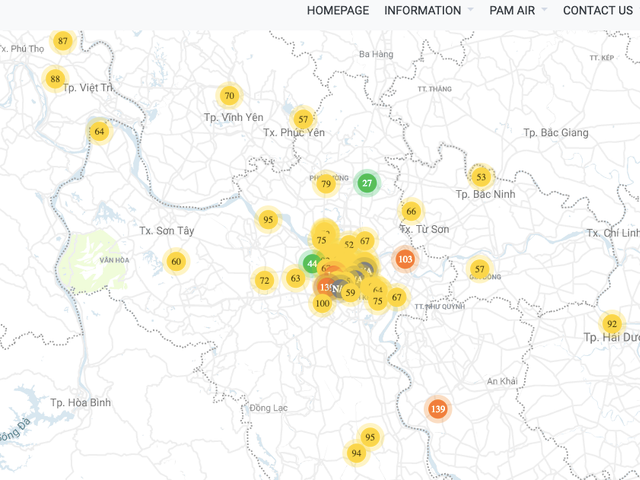Select the 92 marker near Hải Dương
This screenshot has height=480, width=640.
(x=611, y=324)
